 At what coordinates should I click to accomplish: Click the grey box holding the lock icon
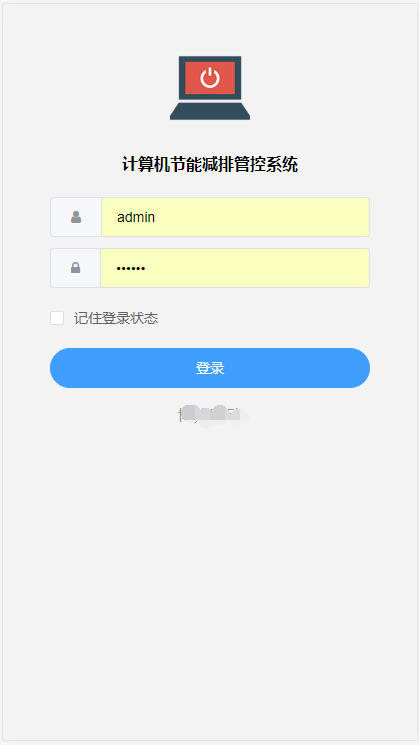[x=76, y=268]
